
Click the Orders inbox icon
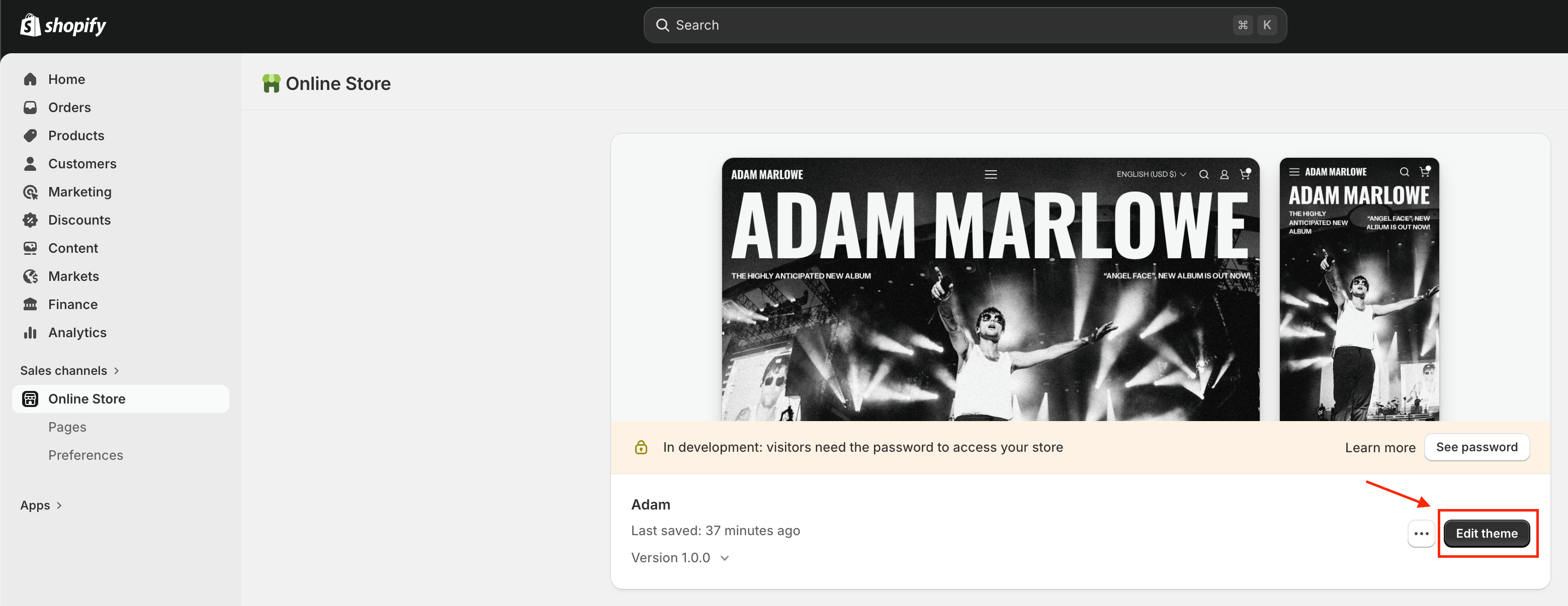click(30, 107)
